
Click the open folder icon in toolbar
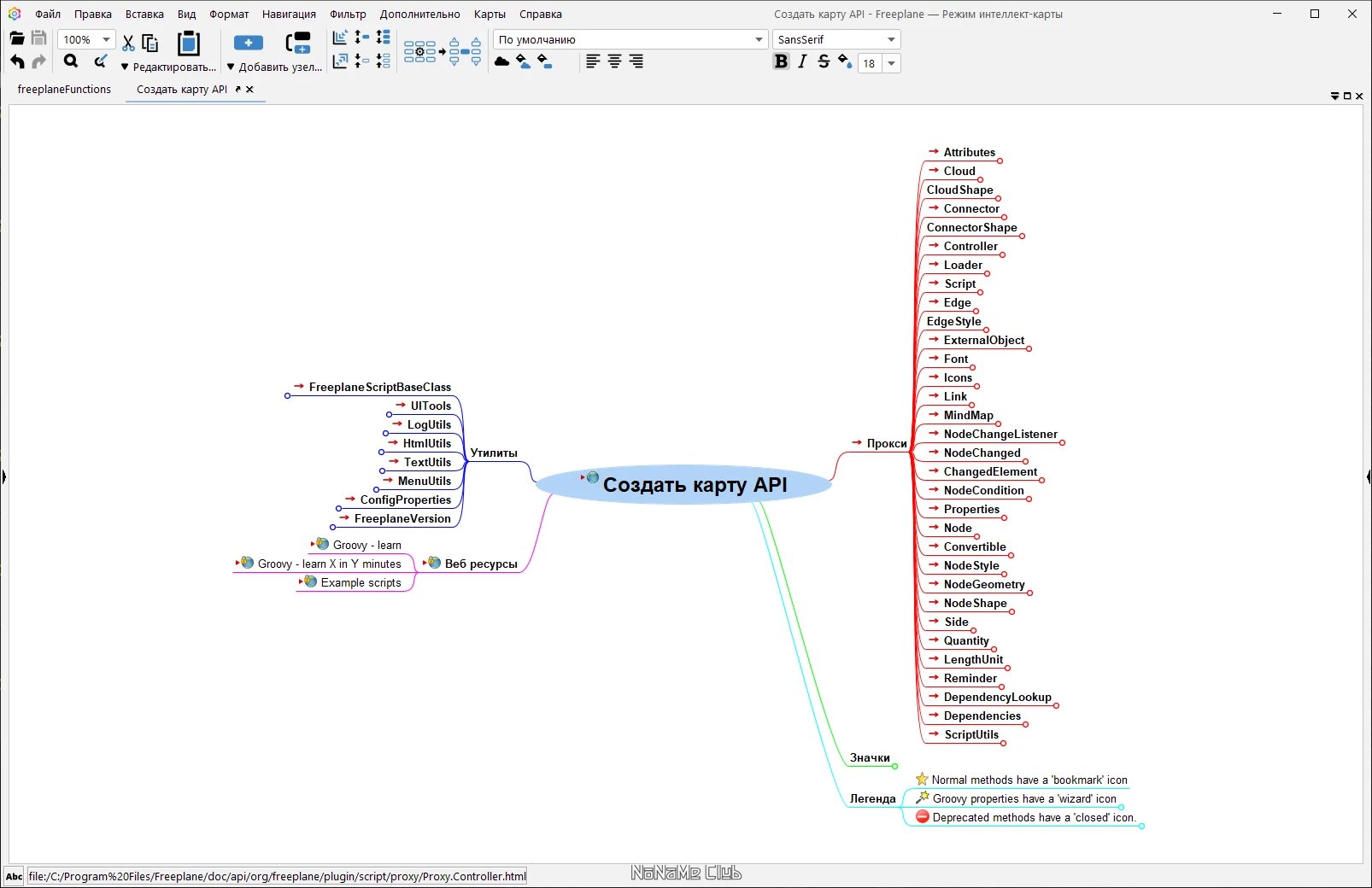click(x=17, y=38)
